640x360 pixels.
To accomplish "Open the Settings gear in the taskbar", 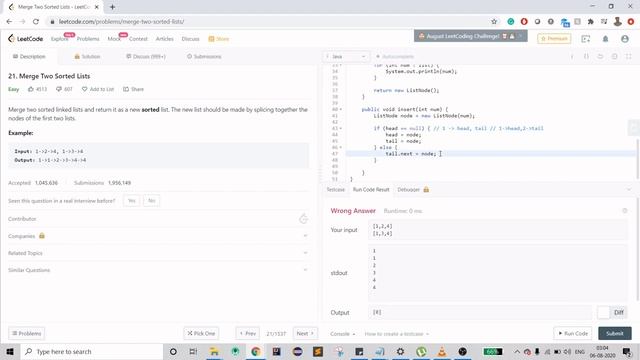I will pos(400,351).
